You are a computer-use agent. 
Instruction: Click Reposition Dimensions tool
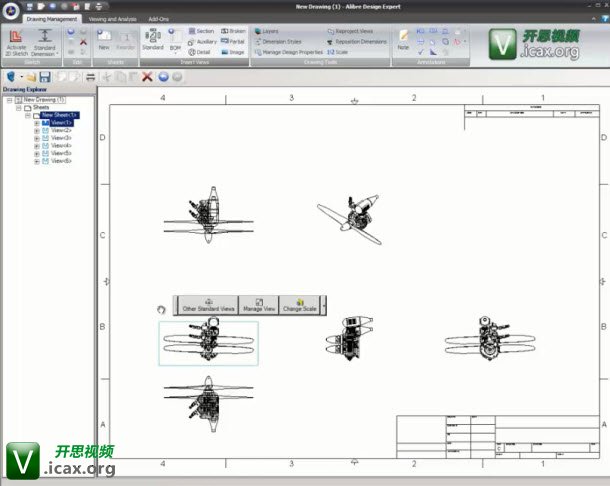point(357,42)
